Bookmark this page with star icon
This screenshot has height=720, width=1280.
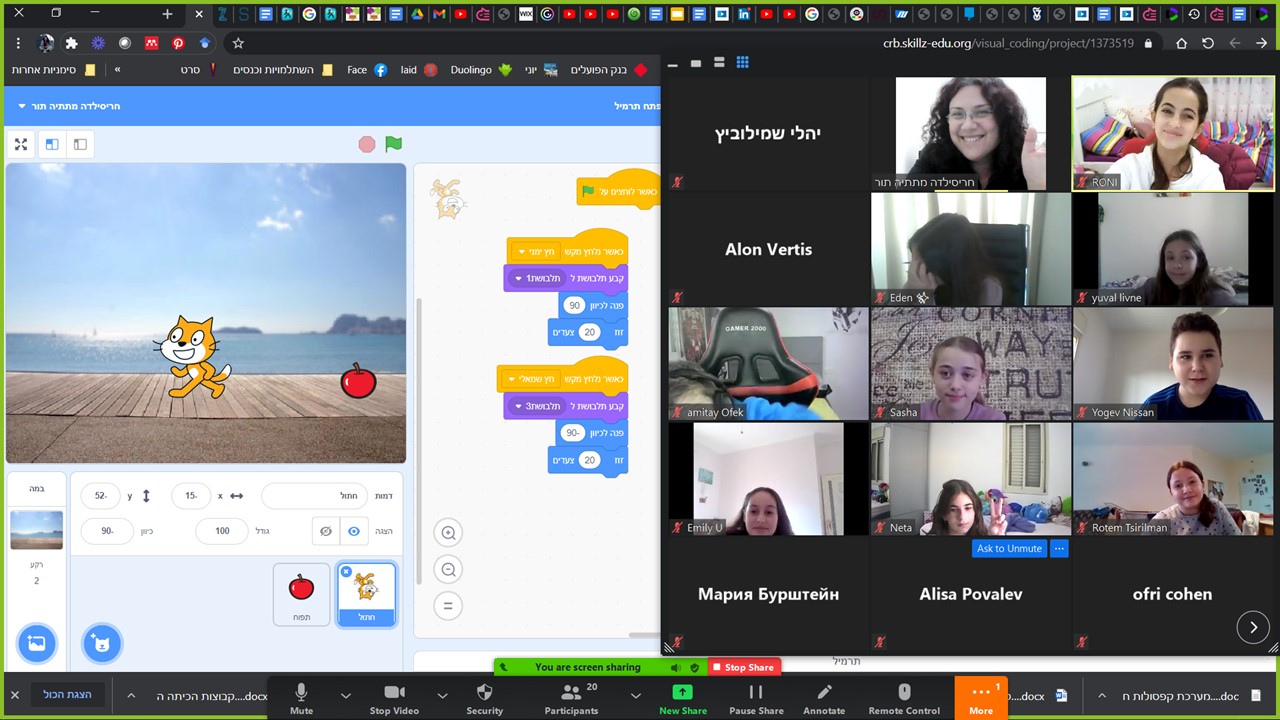point(238,43)
